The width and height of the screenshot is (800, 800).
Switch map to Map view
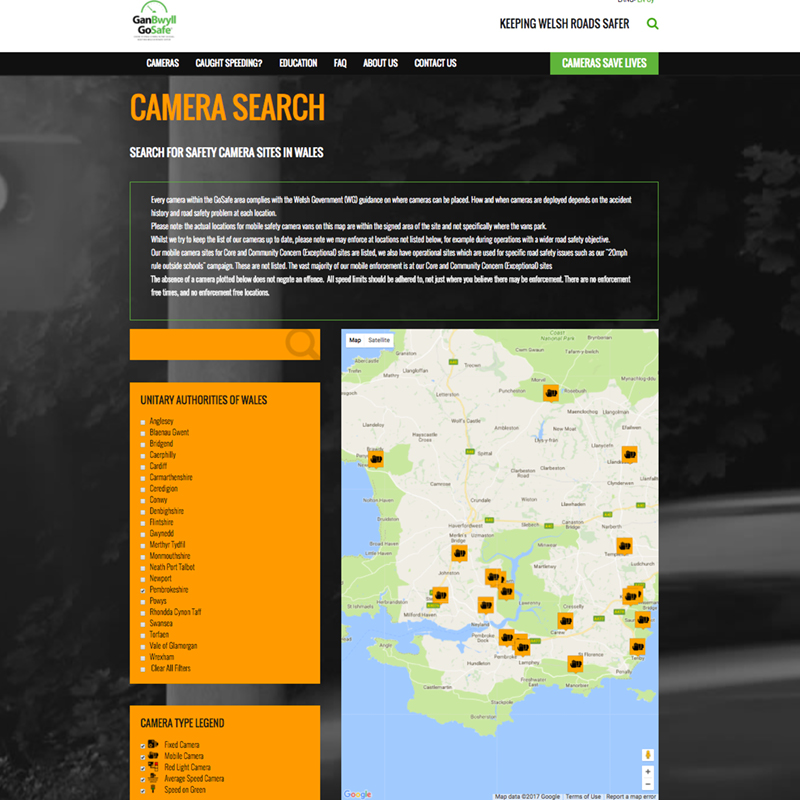point(355,340)
